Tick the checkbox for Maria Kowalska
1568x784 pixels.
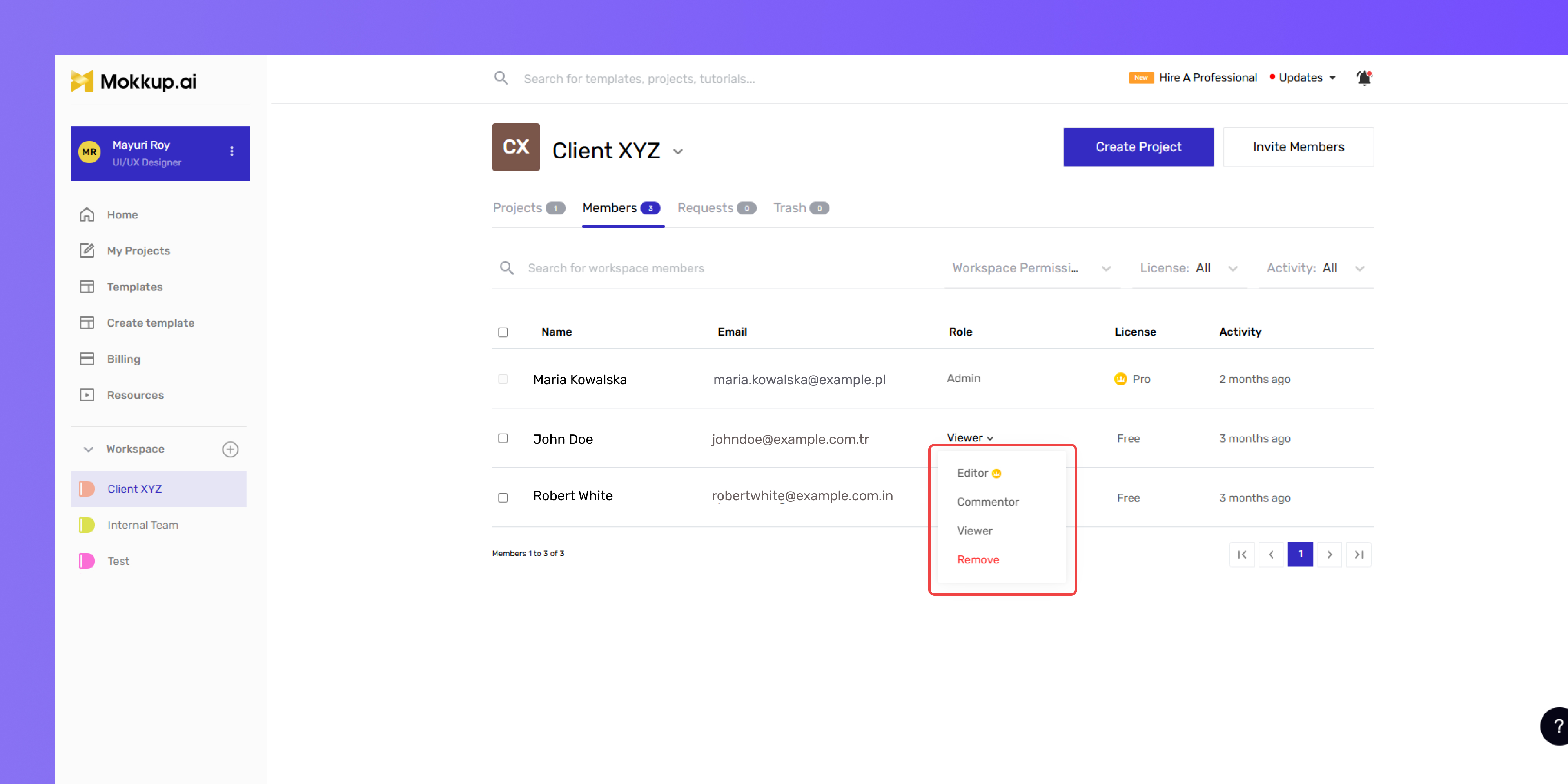[503, 379]
